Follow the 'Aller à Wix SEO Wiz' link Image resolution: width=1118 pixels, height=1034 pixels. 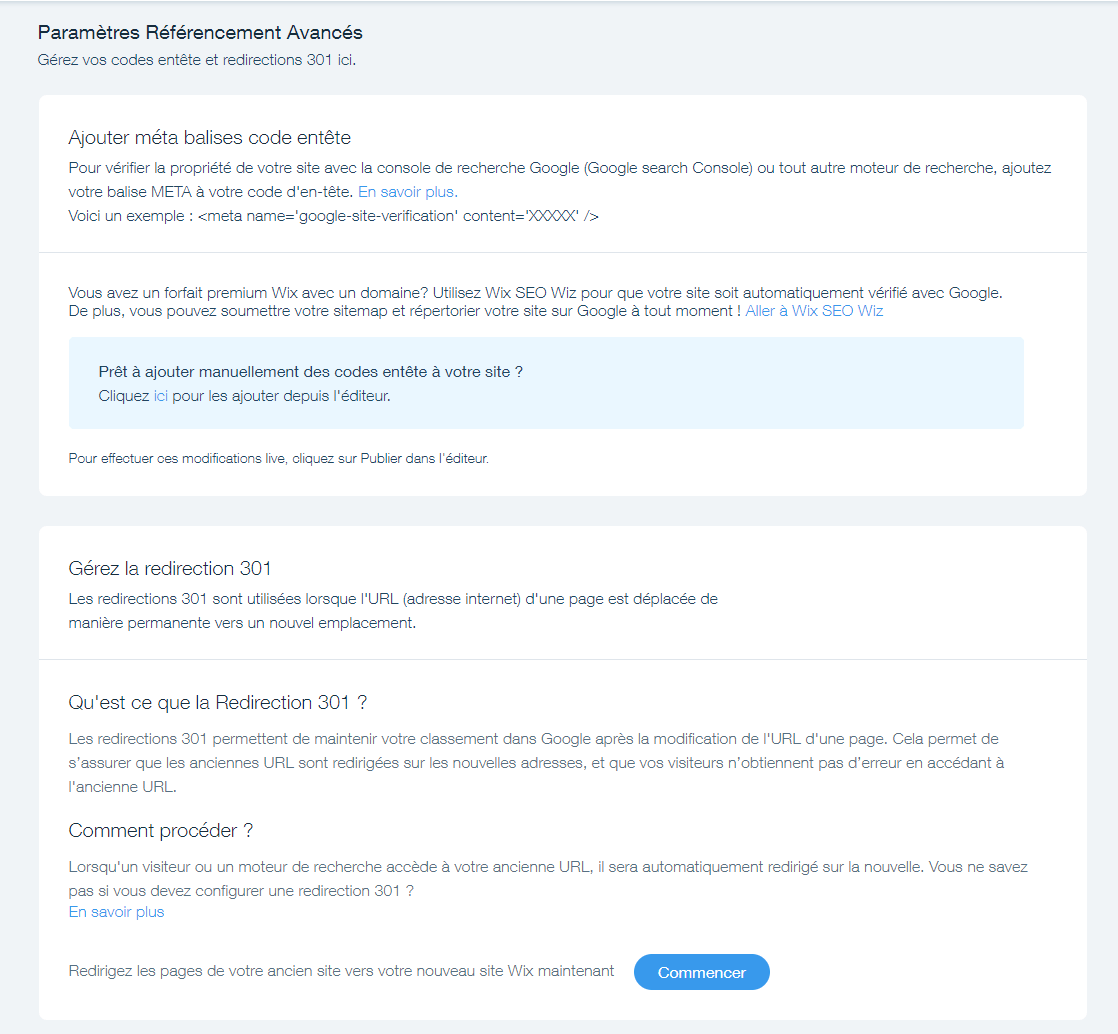coord(814,311)
